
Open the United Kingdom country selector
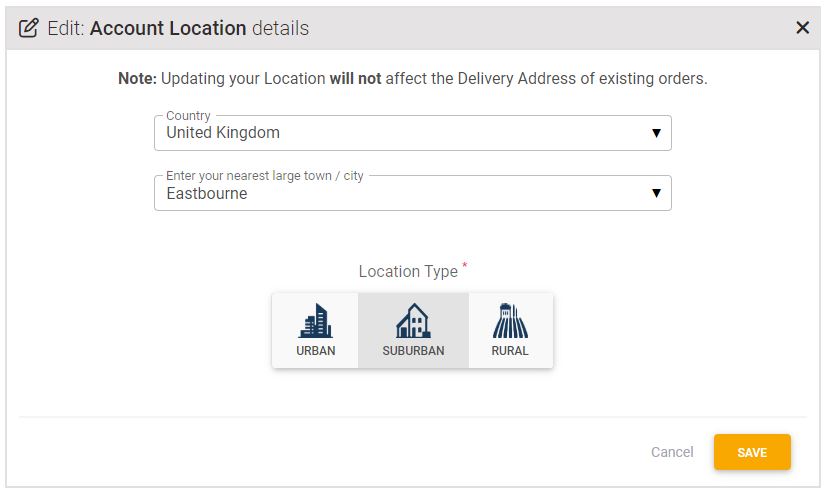[412, 133]
